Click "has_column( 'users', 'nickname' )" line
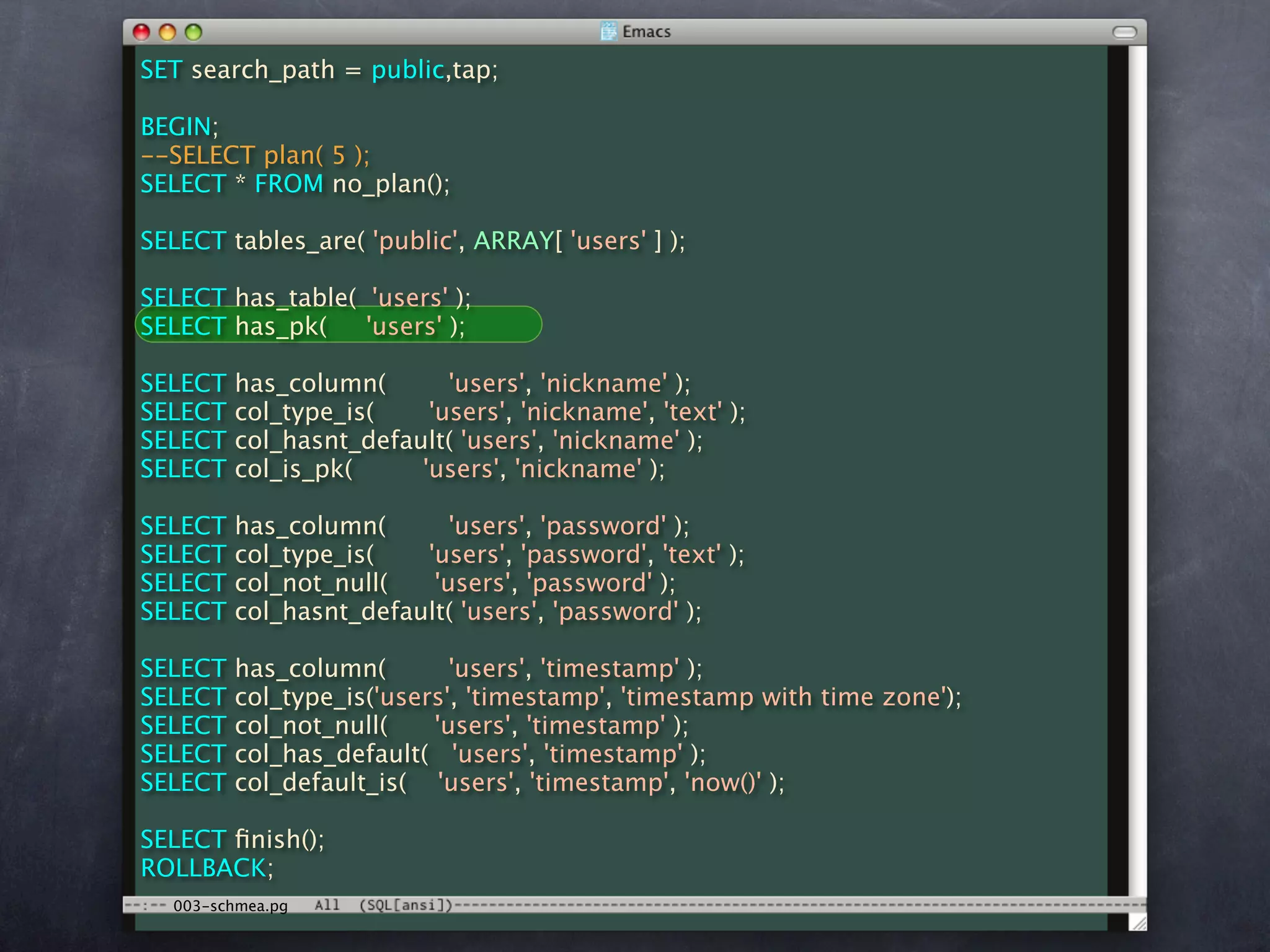Viewport: 1270px width, 952px height. (415, 384)
